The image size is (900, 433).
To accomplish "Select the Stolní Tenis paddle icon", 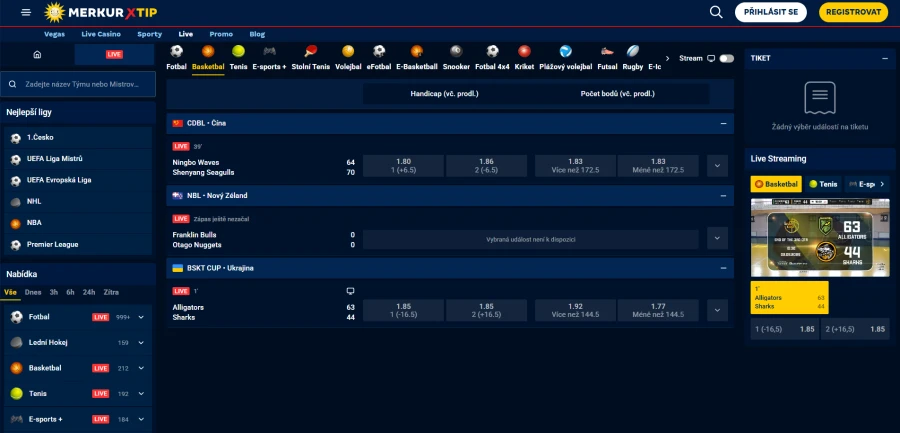I will (311, 51).
